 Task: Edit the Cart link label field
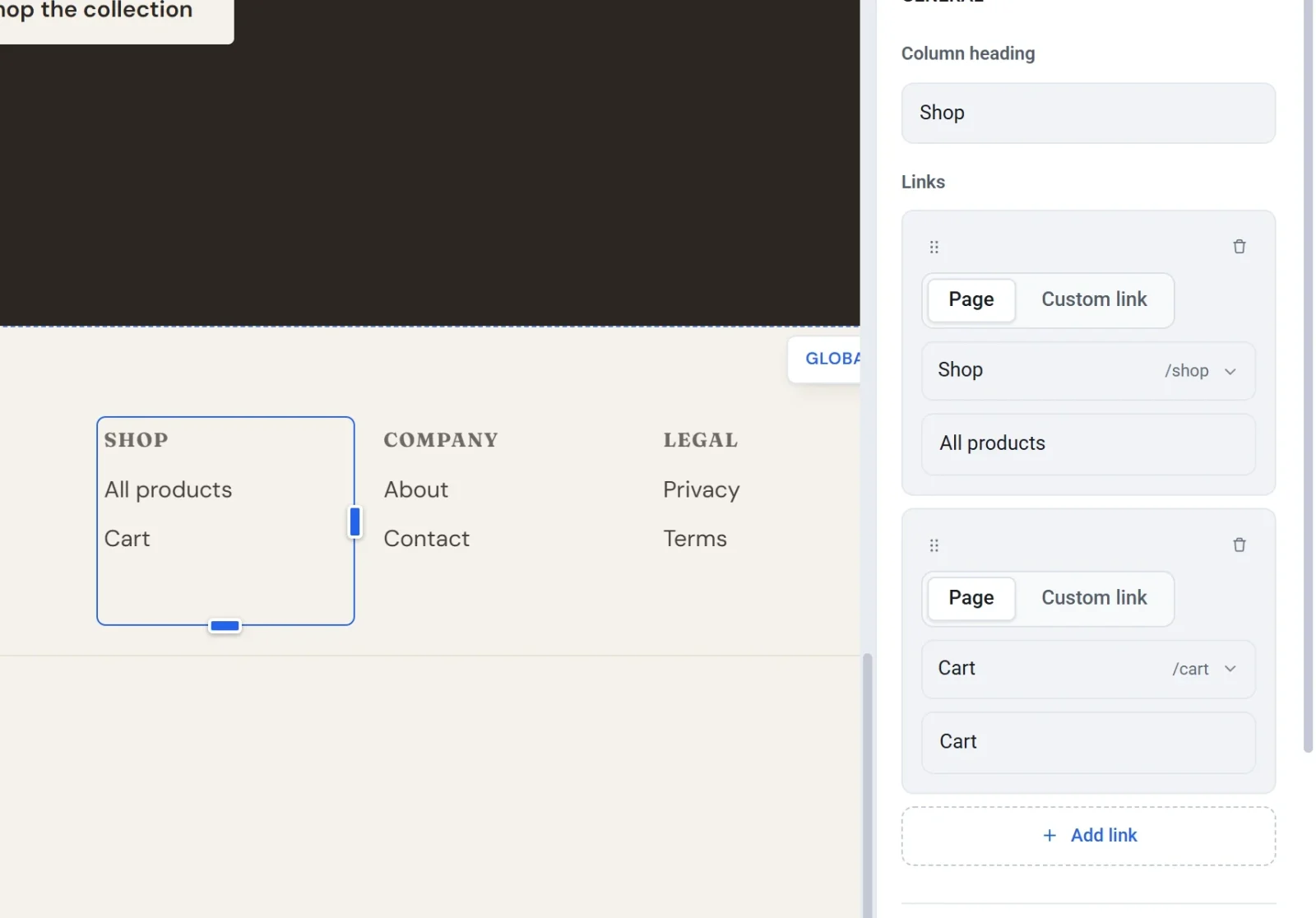(1088, 742)
